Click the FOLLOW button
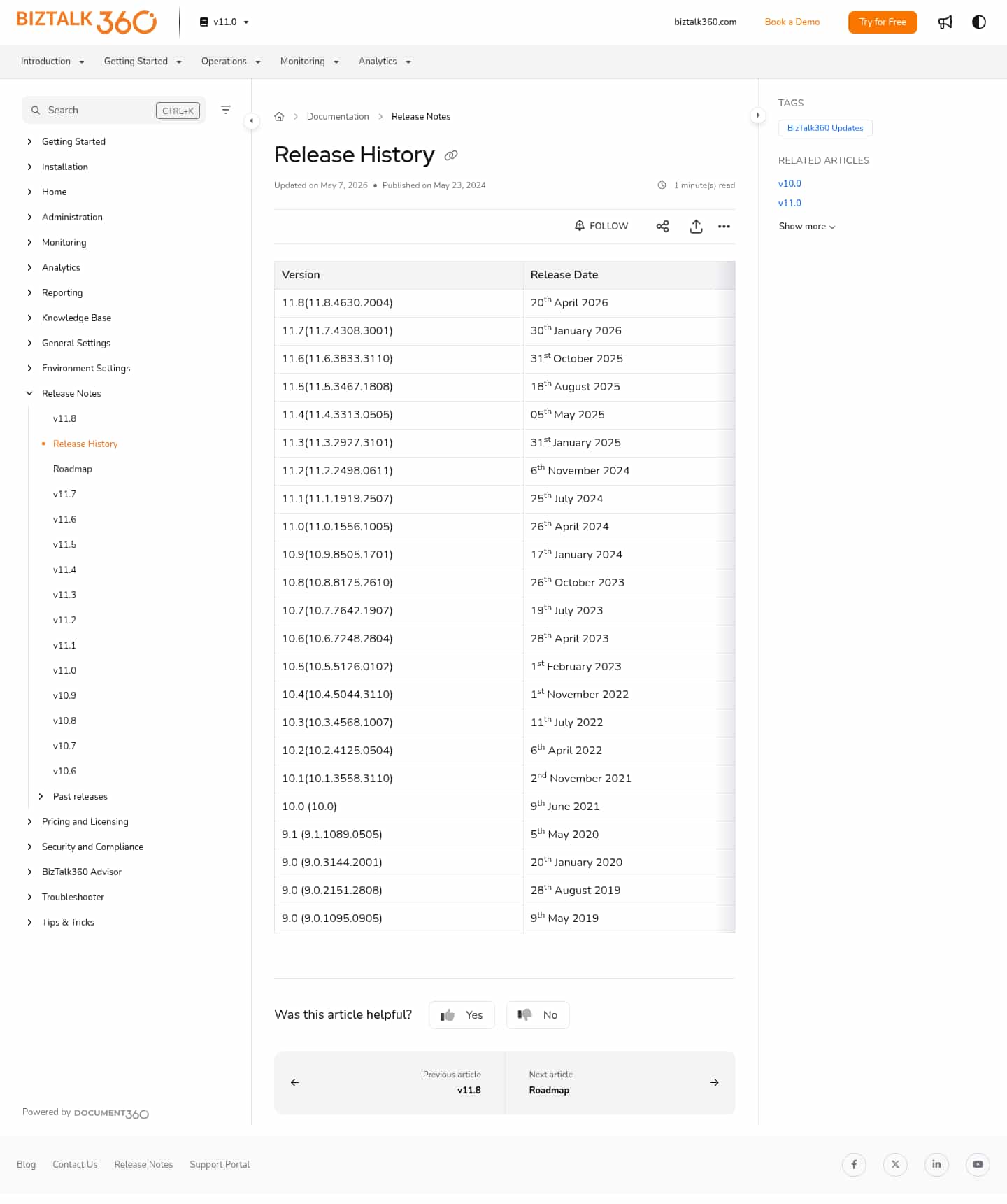This screenshot has height=1204, width=1007. [x=601, y=227]
